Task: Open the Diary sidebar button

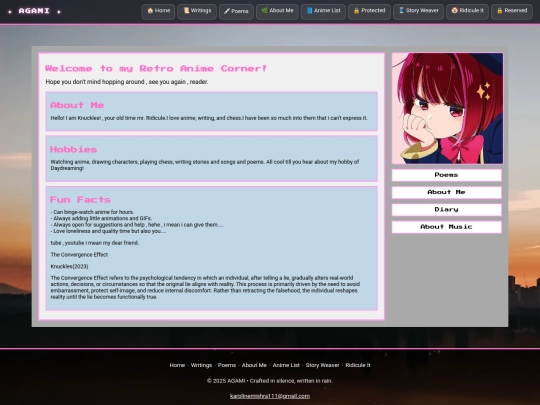Action: pos(447,209)
